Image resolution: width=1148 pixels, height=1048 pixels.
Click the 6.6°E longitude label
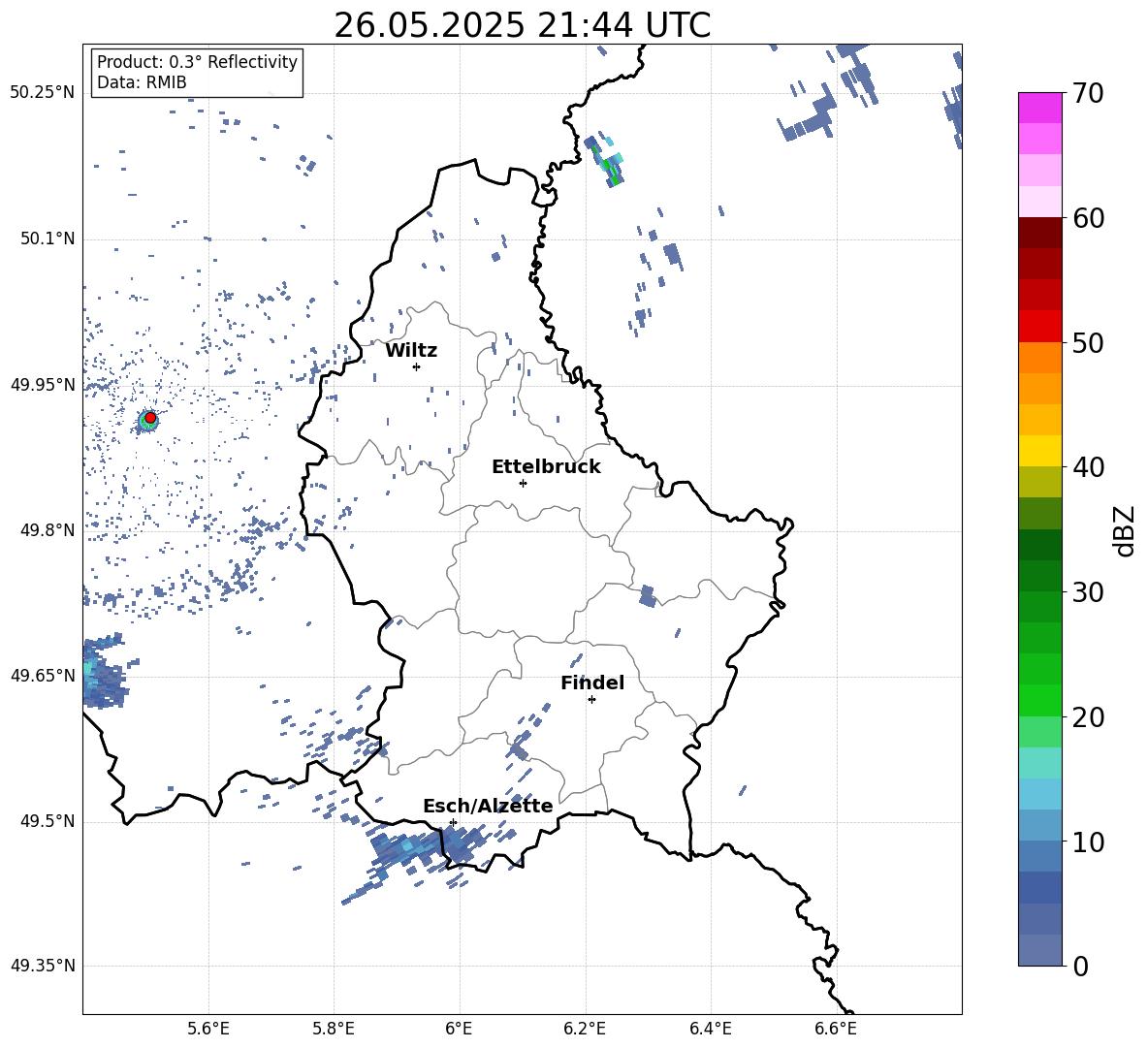[836, 1030]
